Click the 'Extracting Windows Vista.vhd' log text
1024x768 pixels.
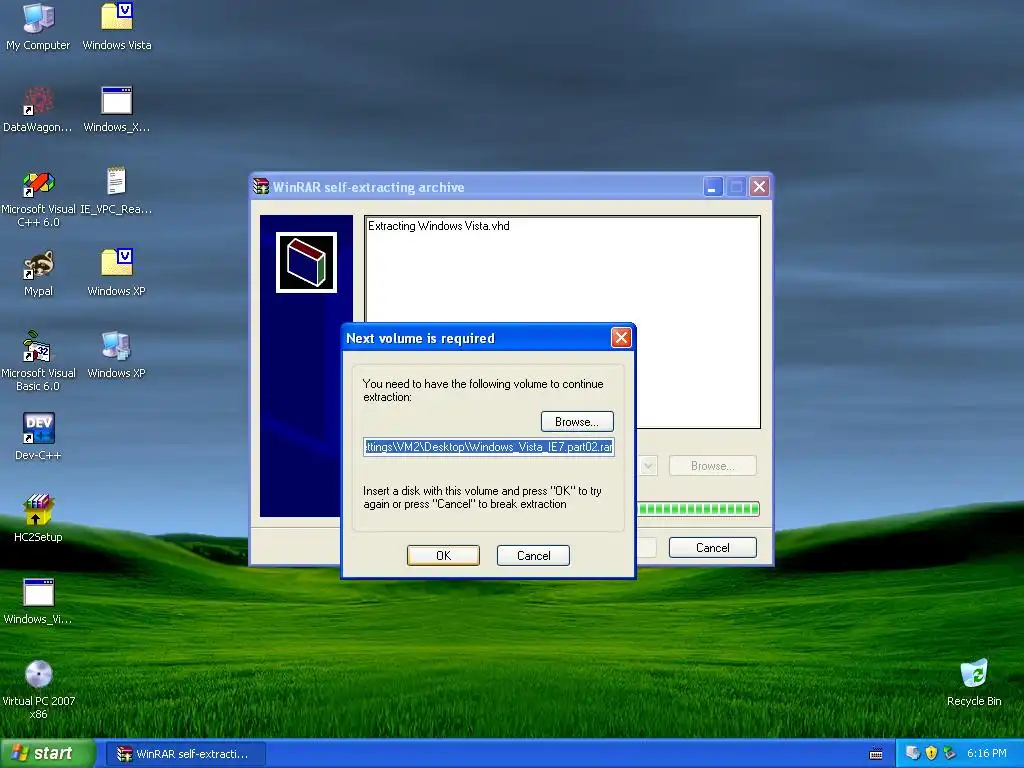coord(439,226)
